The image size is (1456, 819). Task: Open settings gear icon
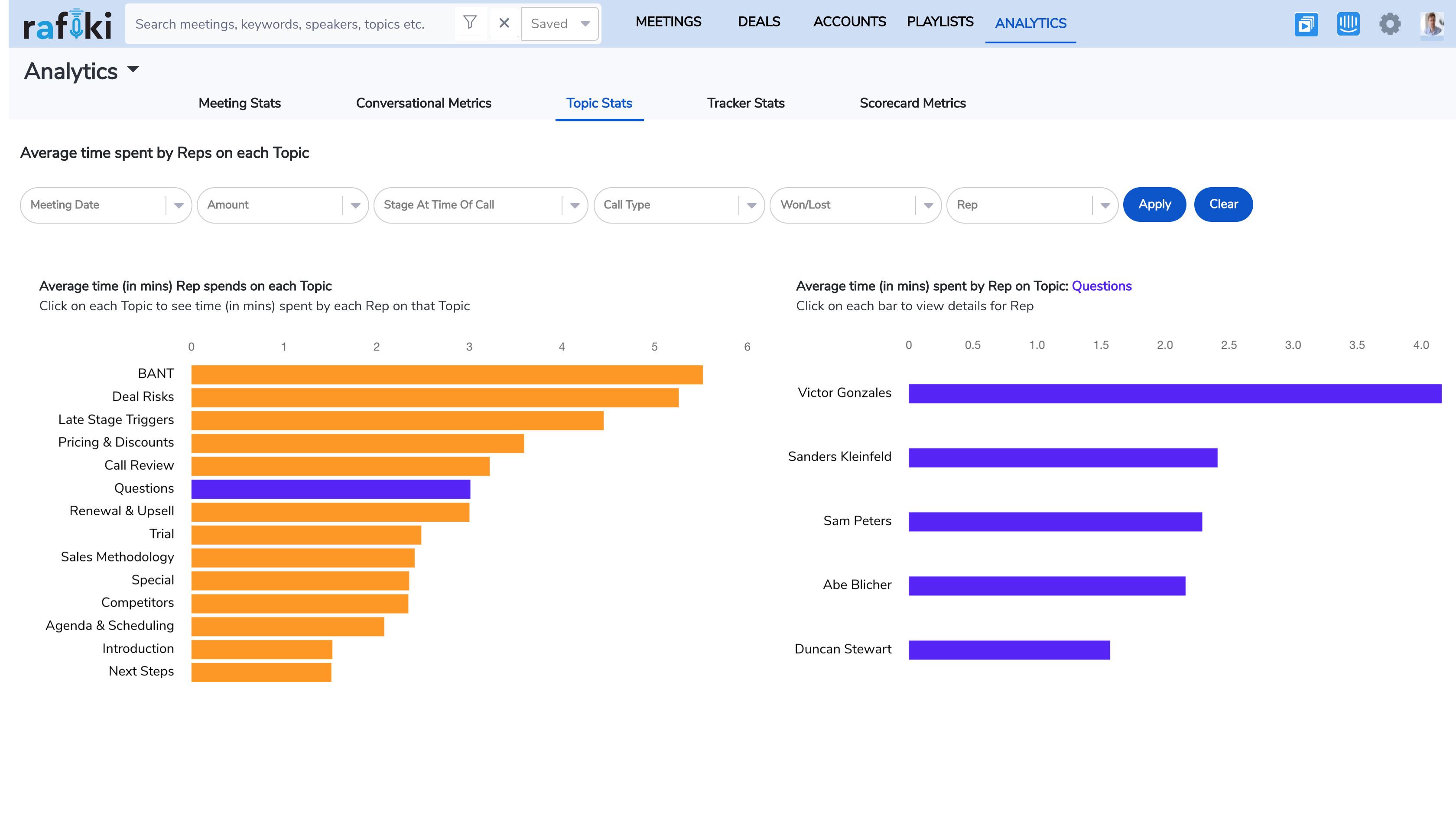1390,24
